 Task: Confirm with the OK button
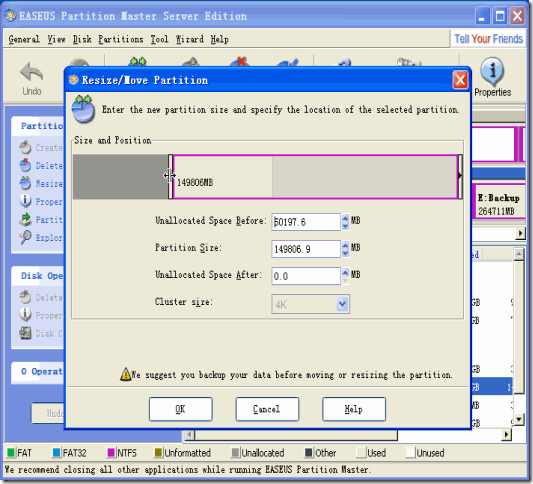pyautogui.click(x=180, y=409)
